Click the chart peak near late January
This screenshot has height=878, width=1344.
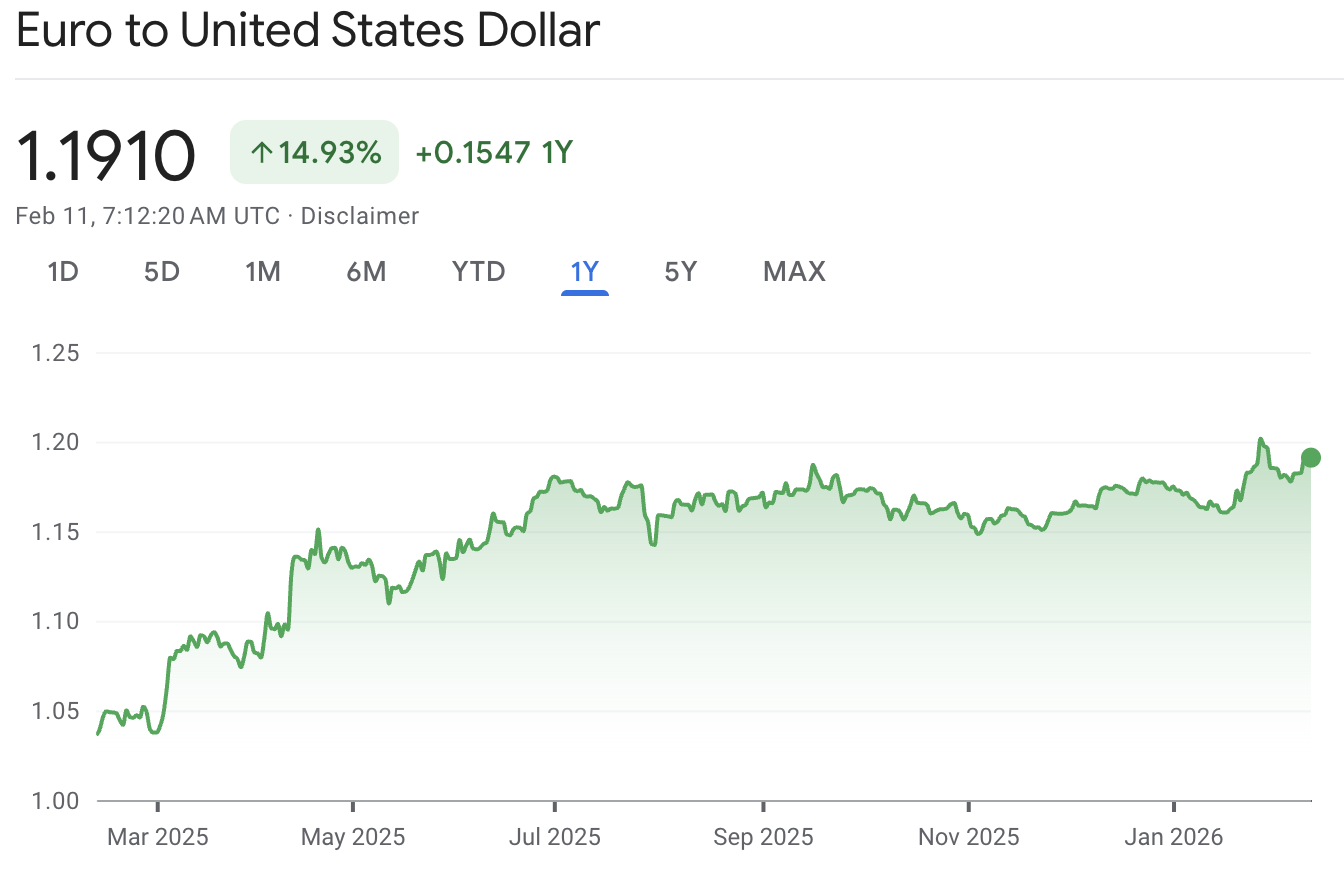[1262, 440]
